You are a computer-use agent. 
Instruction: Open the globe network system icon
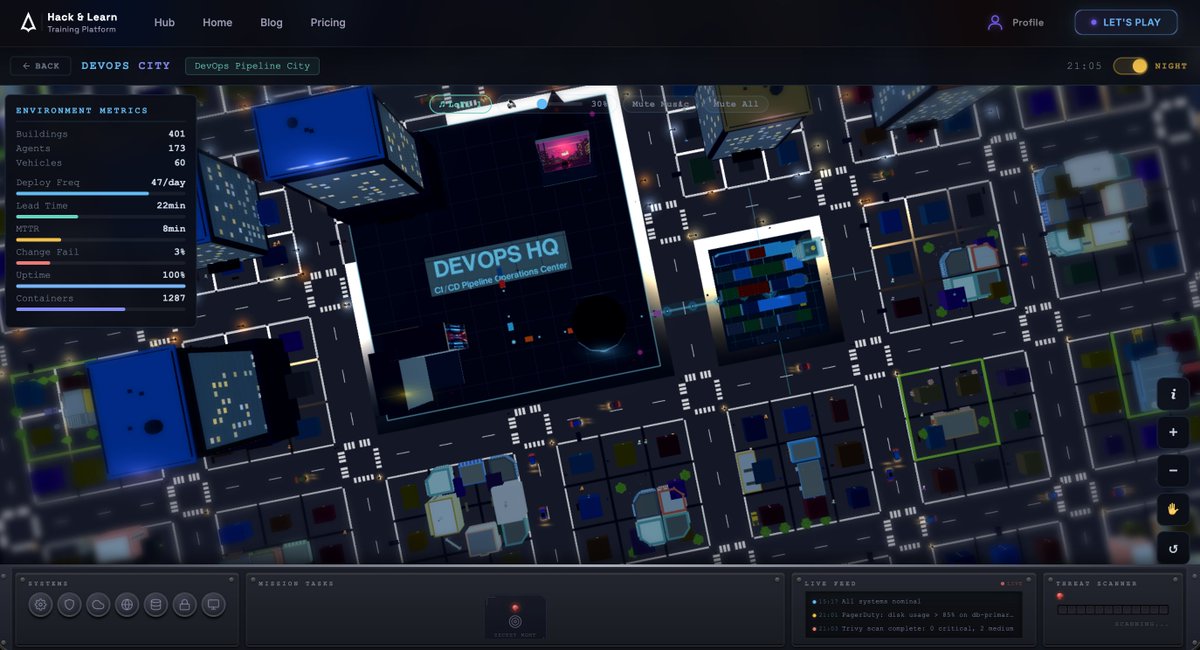coord(127,604)
